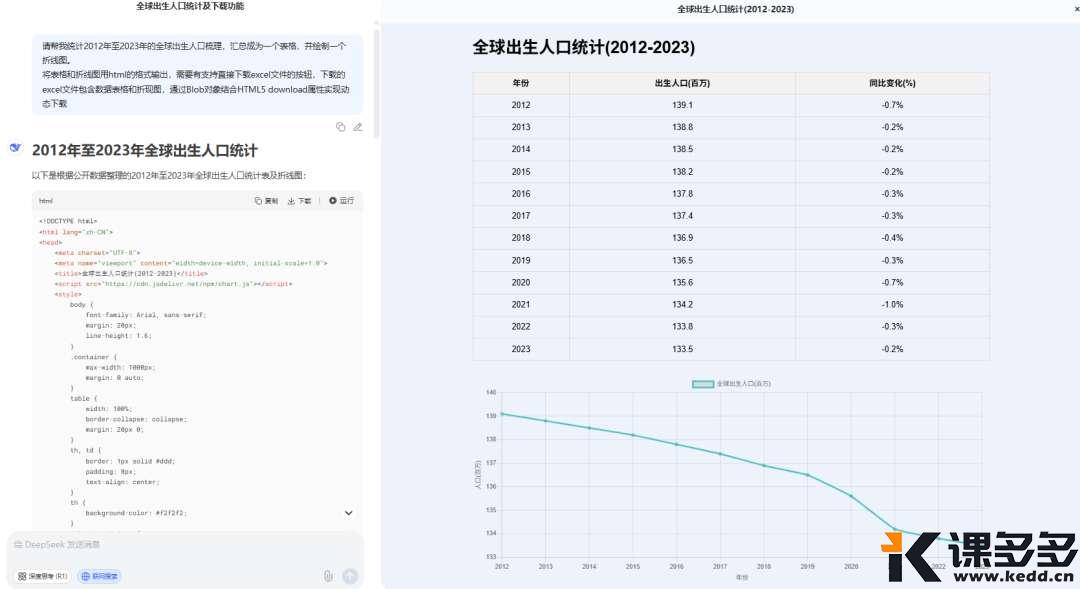Click the 2018 year cell
1080x589 pixels.
click(521, 238)
